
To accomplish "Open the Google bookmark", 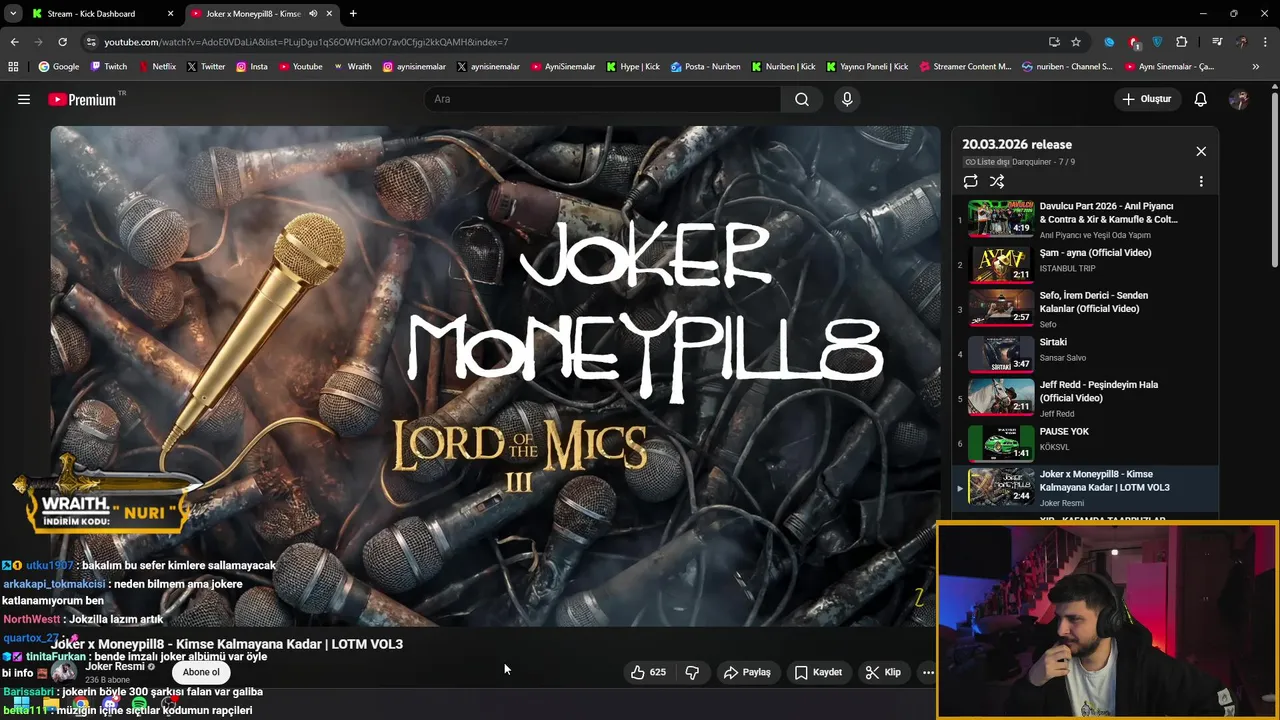I will coord(59,67).
